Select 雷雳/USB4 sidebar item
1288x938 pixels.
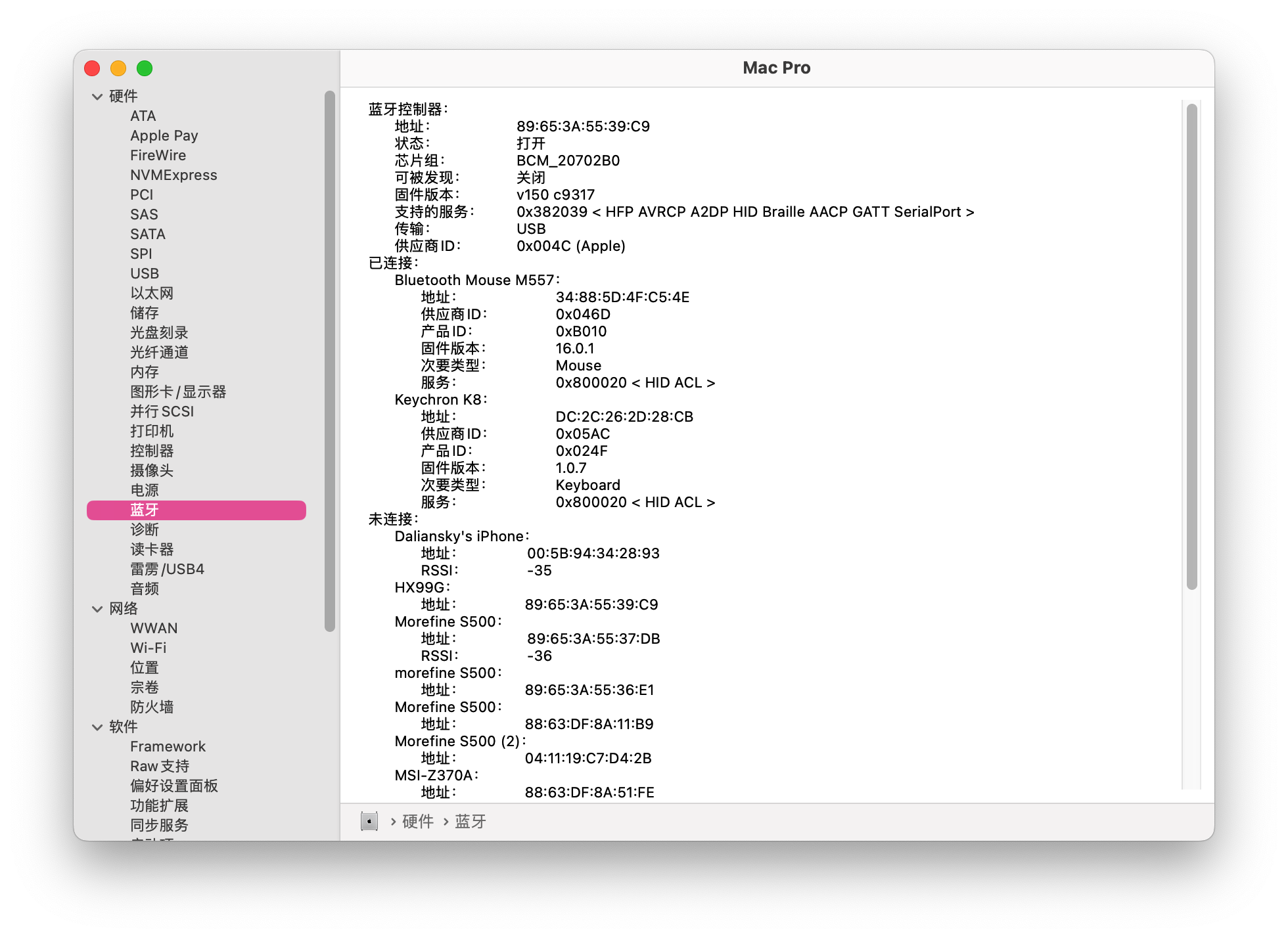pyautogui.click(x=167, y=569)
